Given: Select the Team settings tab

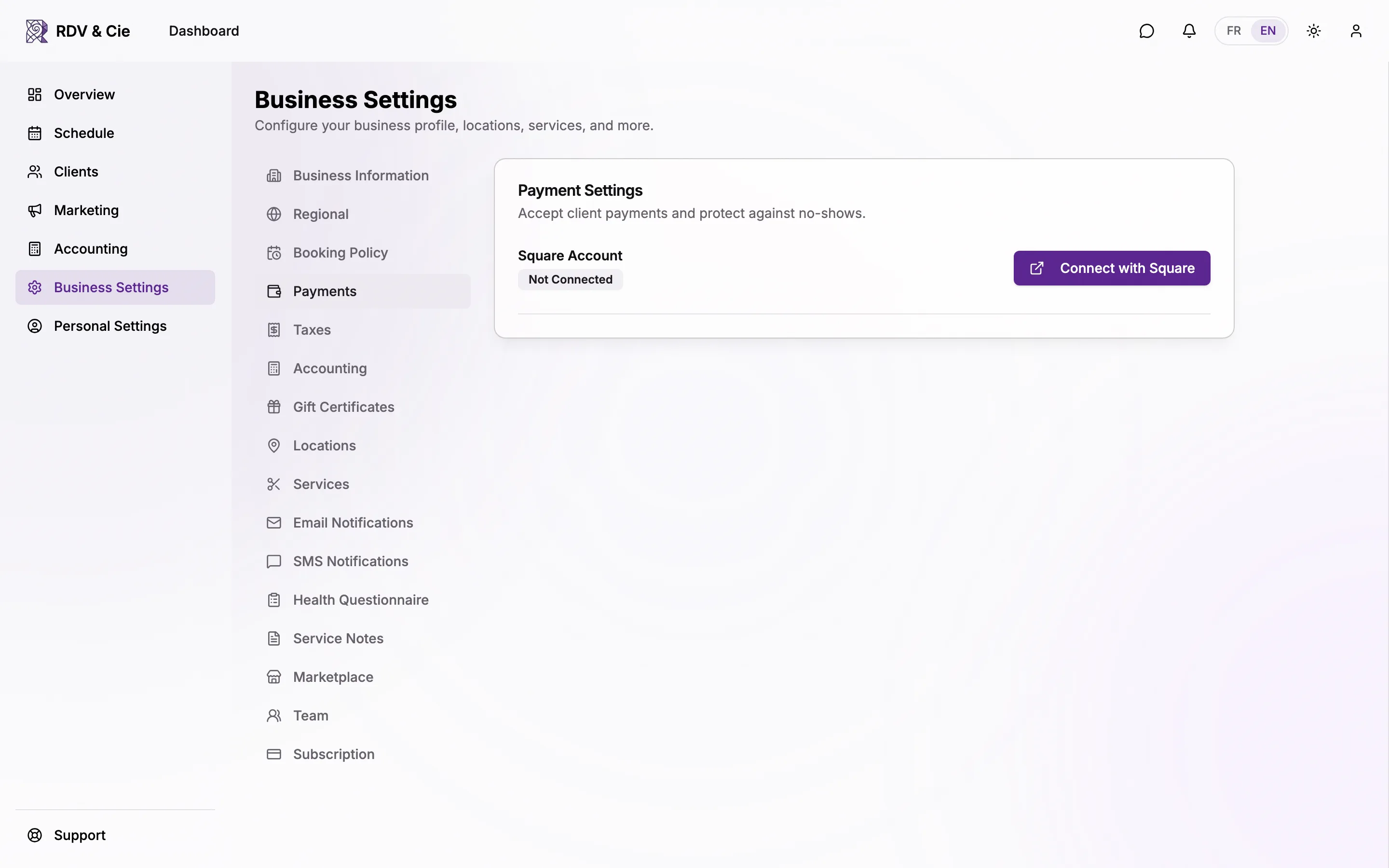Looking at the screenshot, I should click(x=363, y=716).
